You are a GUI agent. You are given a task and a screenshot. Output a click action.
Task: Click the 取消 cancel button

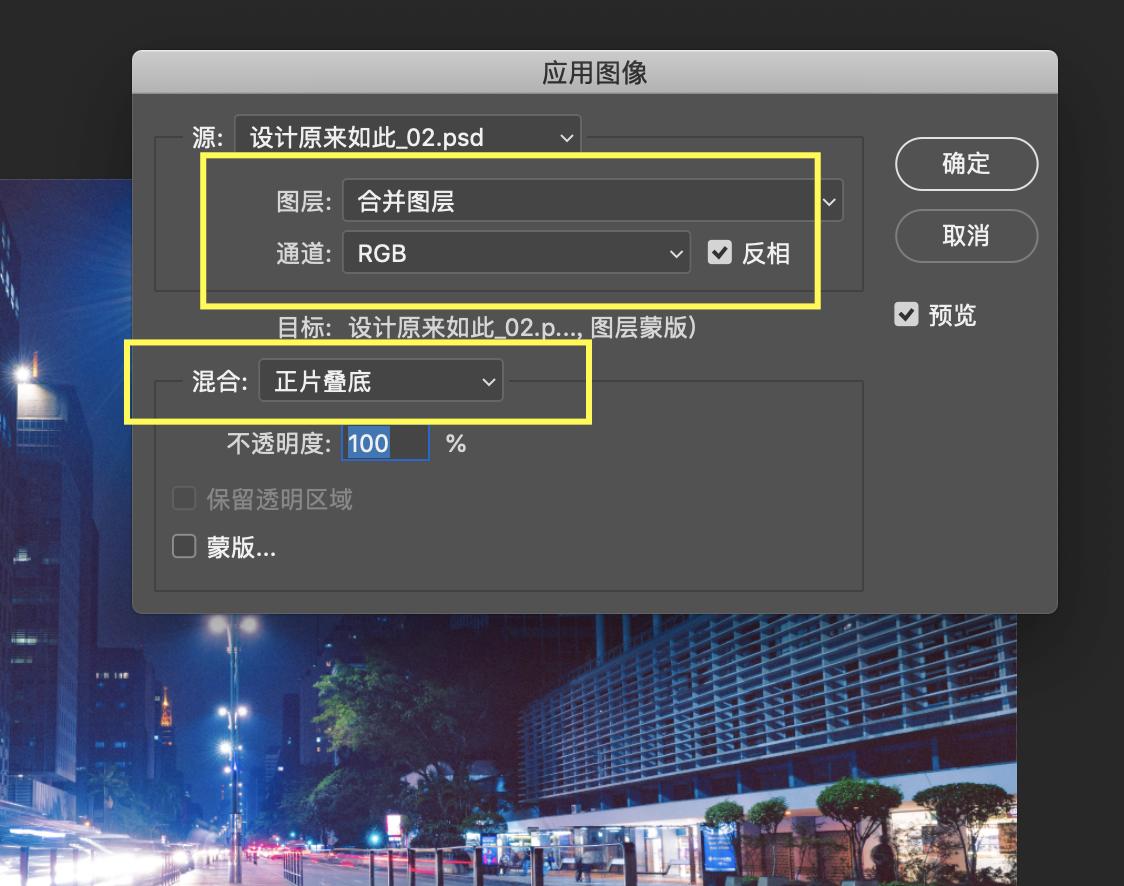[966, 236]
